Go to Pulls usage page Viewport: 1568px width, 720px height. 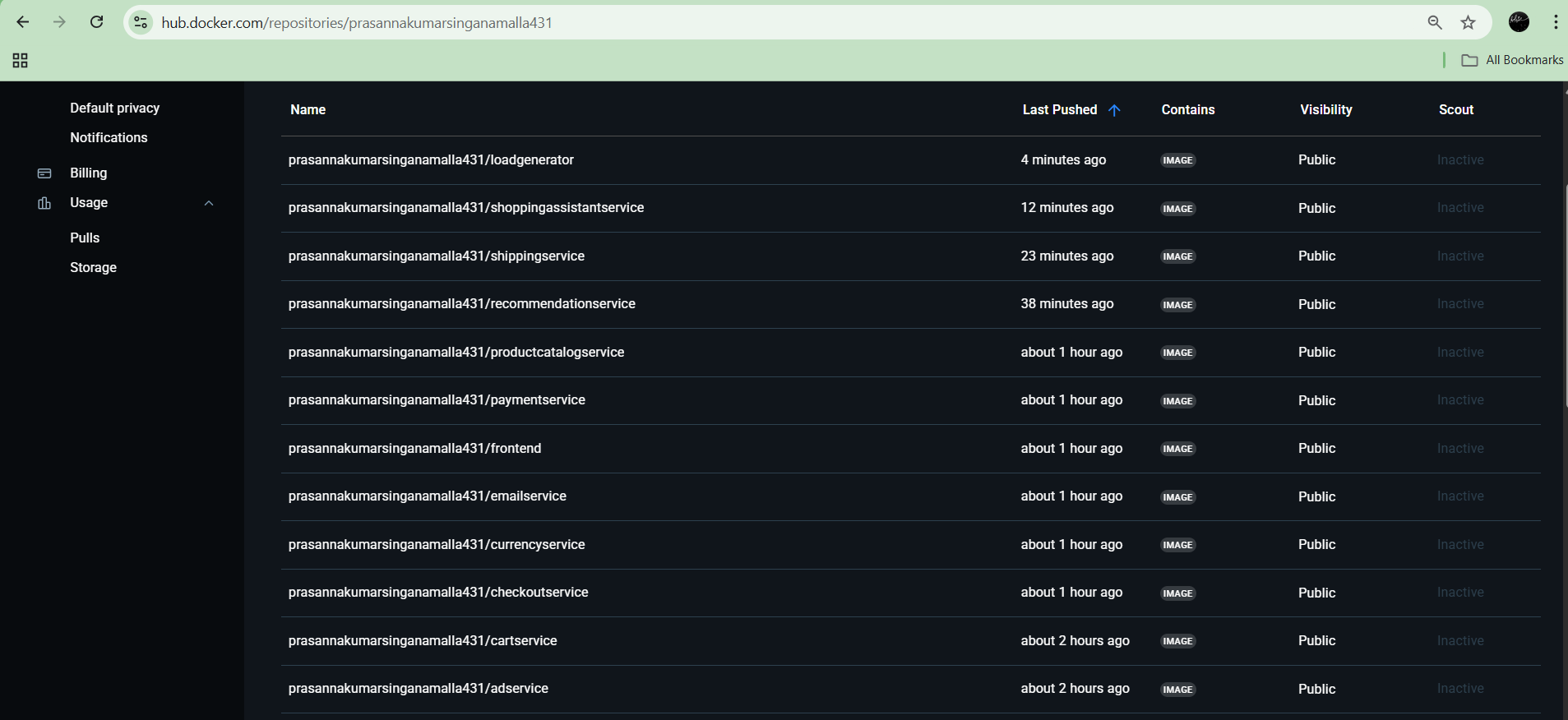(x=85, y=238)
